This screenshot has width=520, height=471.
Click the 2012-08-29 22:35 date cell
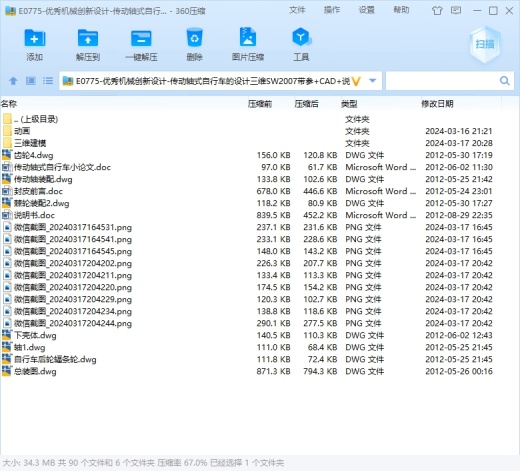pos(459,215)
